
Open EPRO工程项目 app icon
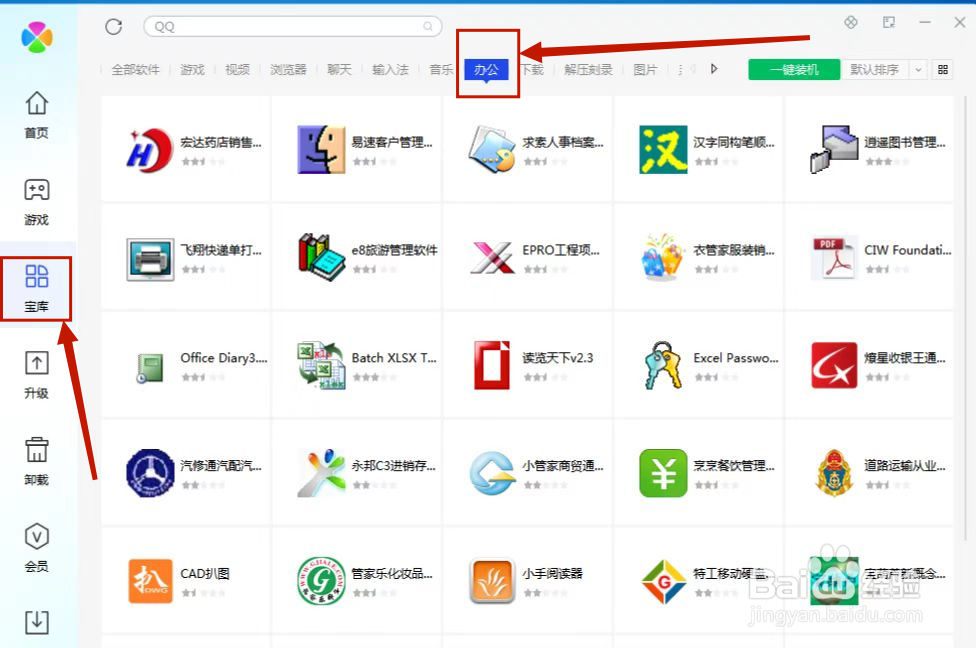492,258
